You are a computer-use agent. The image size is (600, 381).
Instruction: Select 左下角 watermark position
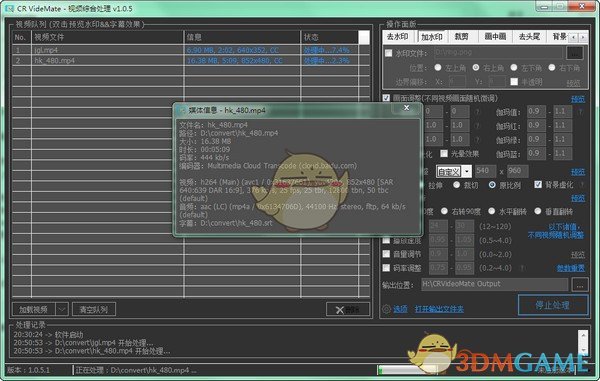pos(514,68)
